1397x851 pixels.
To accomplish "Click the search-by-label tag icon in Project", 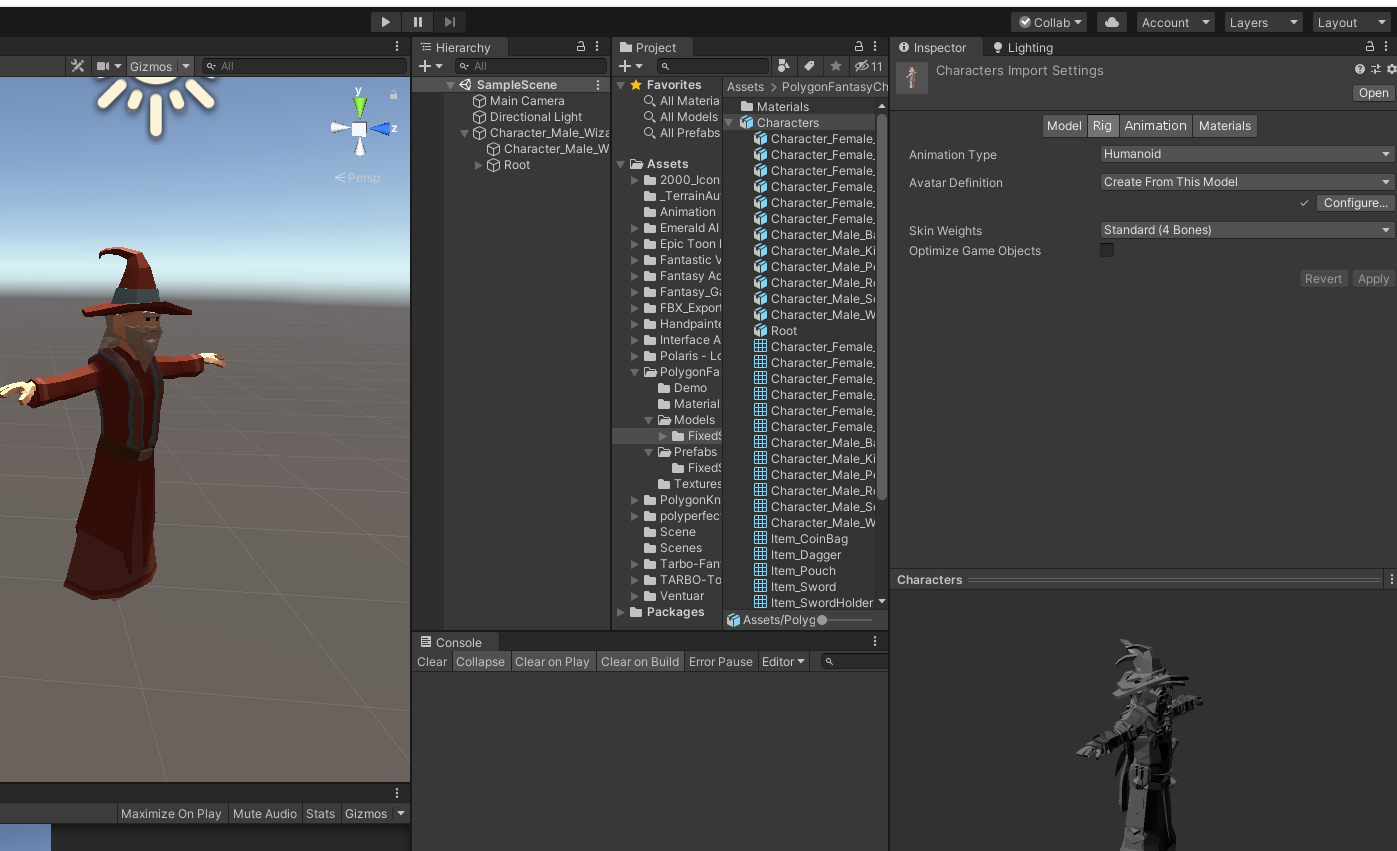I will click(808, 65).
